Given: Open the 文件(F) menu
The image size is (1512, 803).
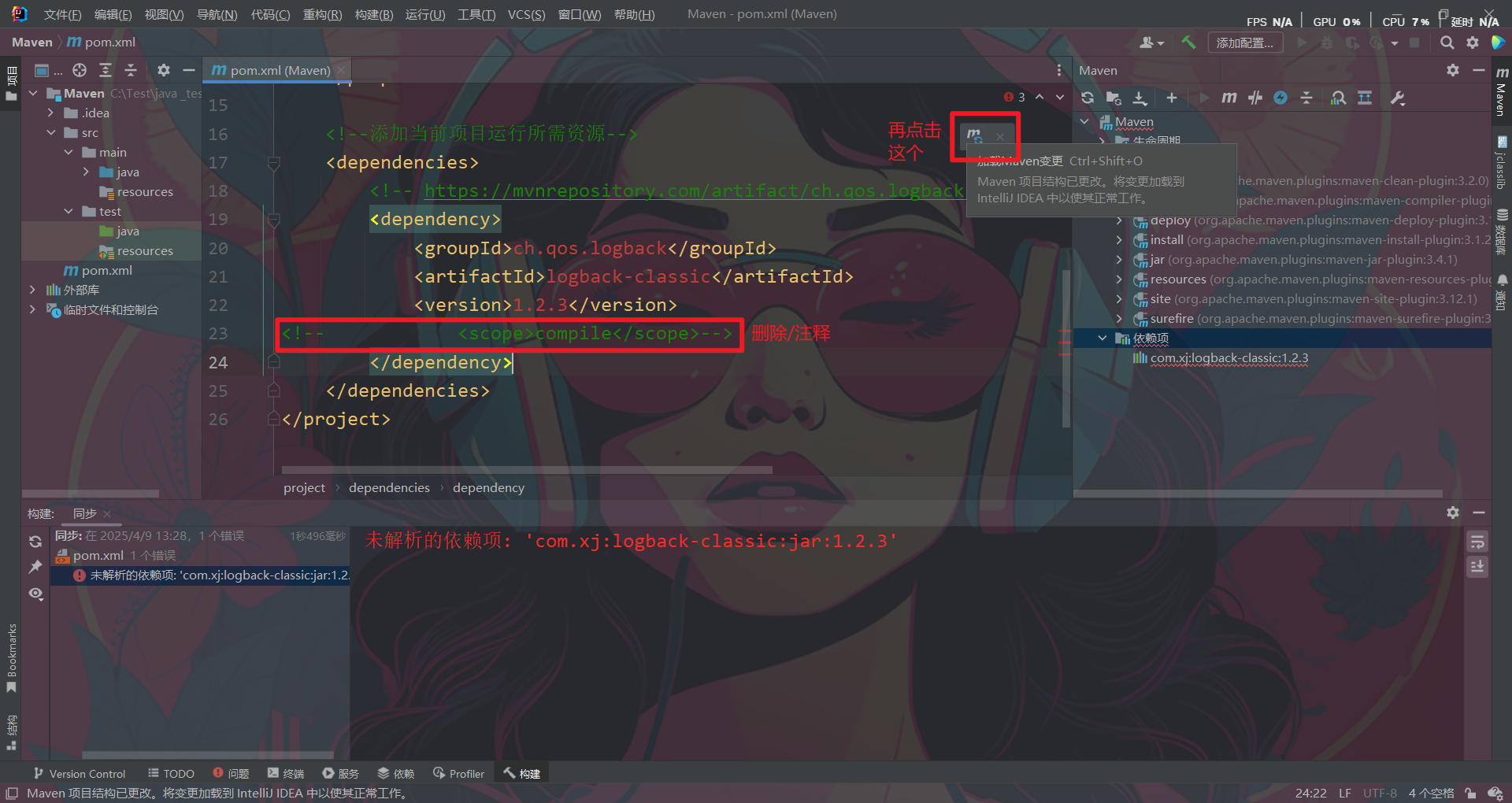Looking at the screenshot, I should [x=62, y=14].
